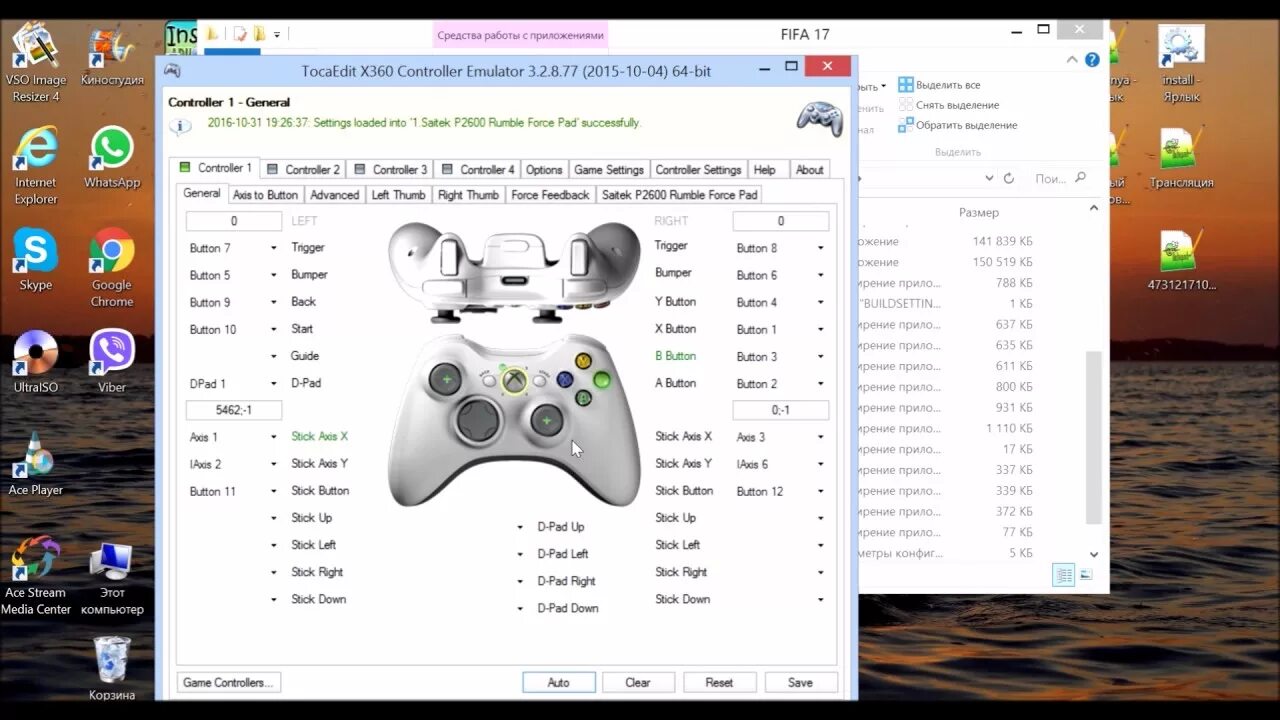Switch to details view in FIFA 17 window
This screenshot has width=1280, height=720.
(1064, 575)
